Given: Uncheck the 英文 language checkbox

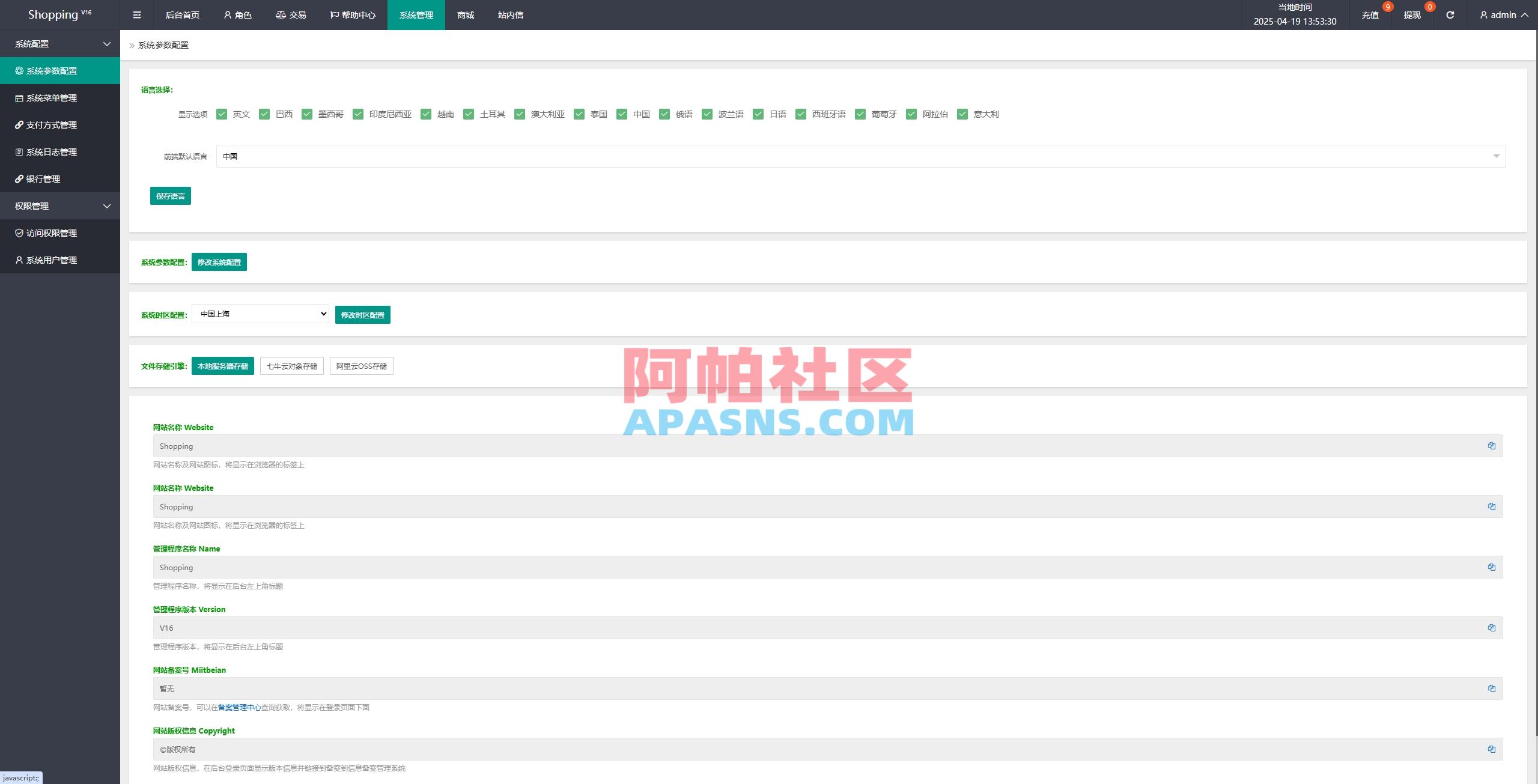Looking at the screenshot, I should (x=222, y=114).
